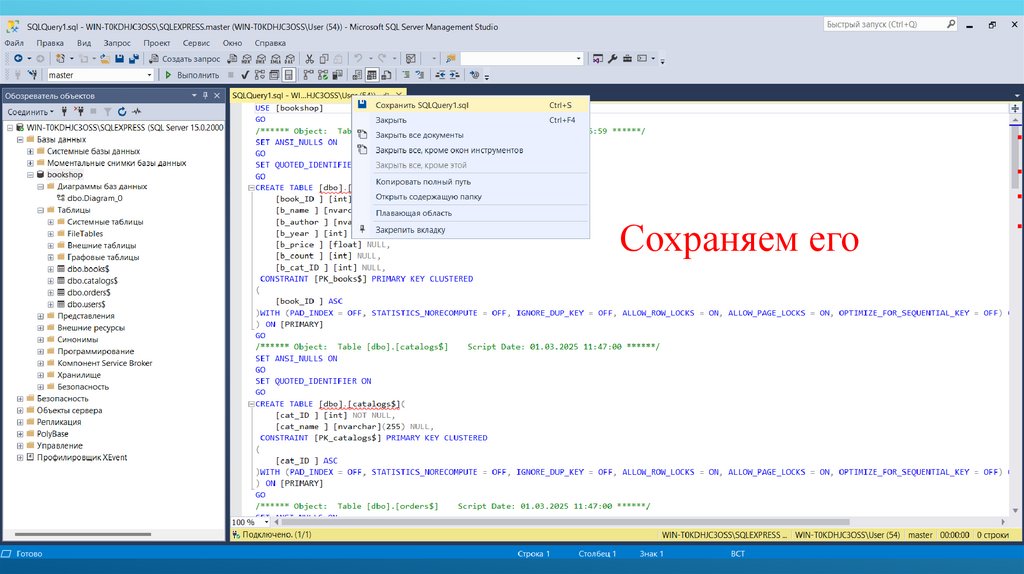Collapse the bookshop database node

(31, 174)
